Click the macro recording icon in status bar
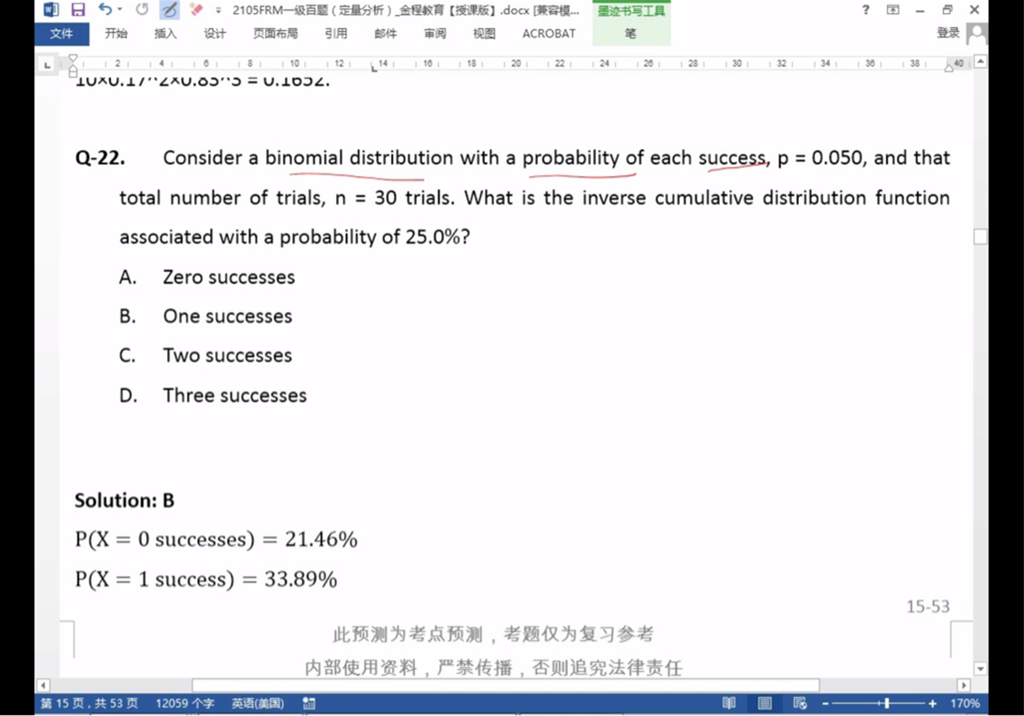The height and width of the screenshot is (716, 1024). tap(310, 704)
